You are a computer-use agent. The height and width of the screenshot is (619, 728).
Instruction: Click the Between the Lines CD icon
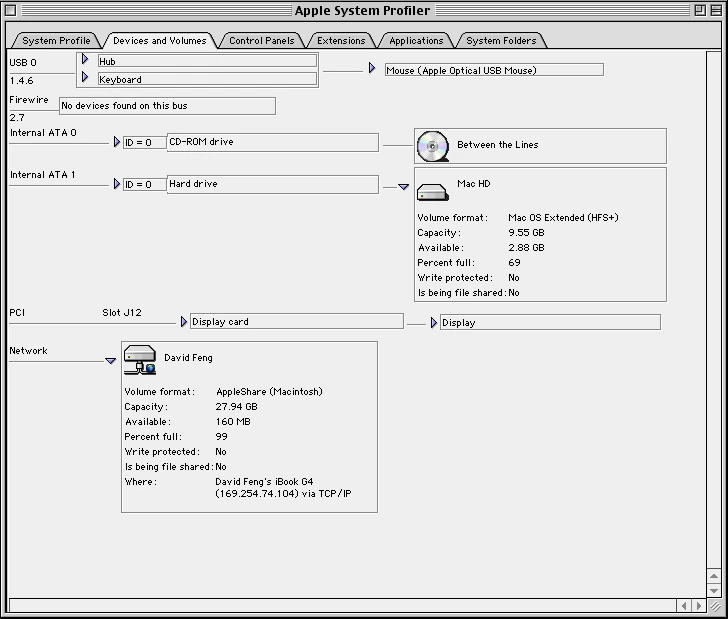pyautogui.click(x=433, y=146)
